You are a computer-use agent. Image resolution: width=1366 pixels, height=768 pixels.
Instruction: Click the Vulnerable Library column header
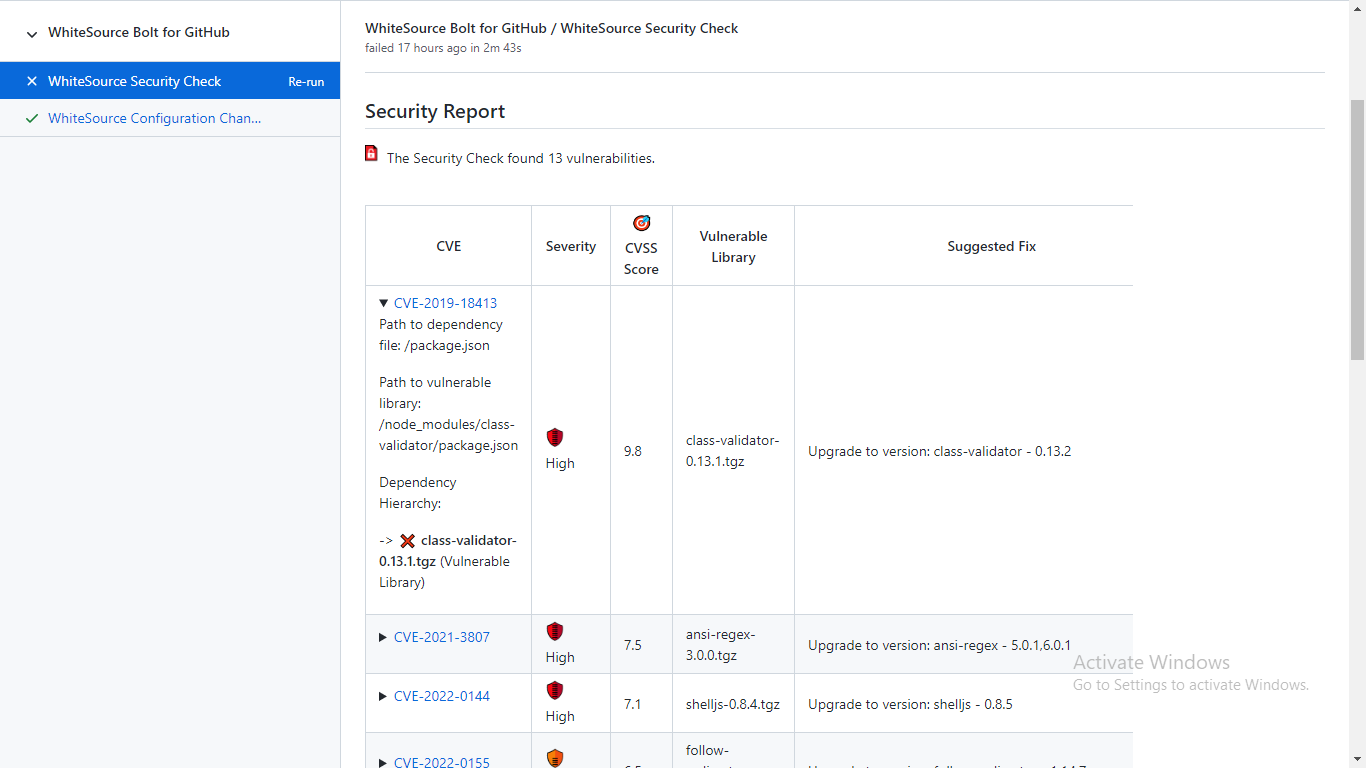733,247
